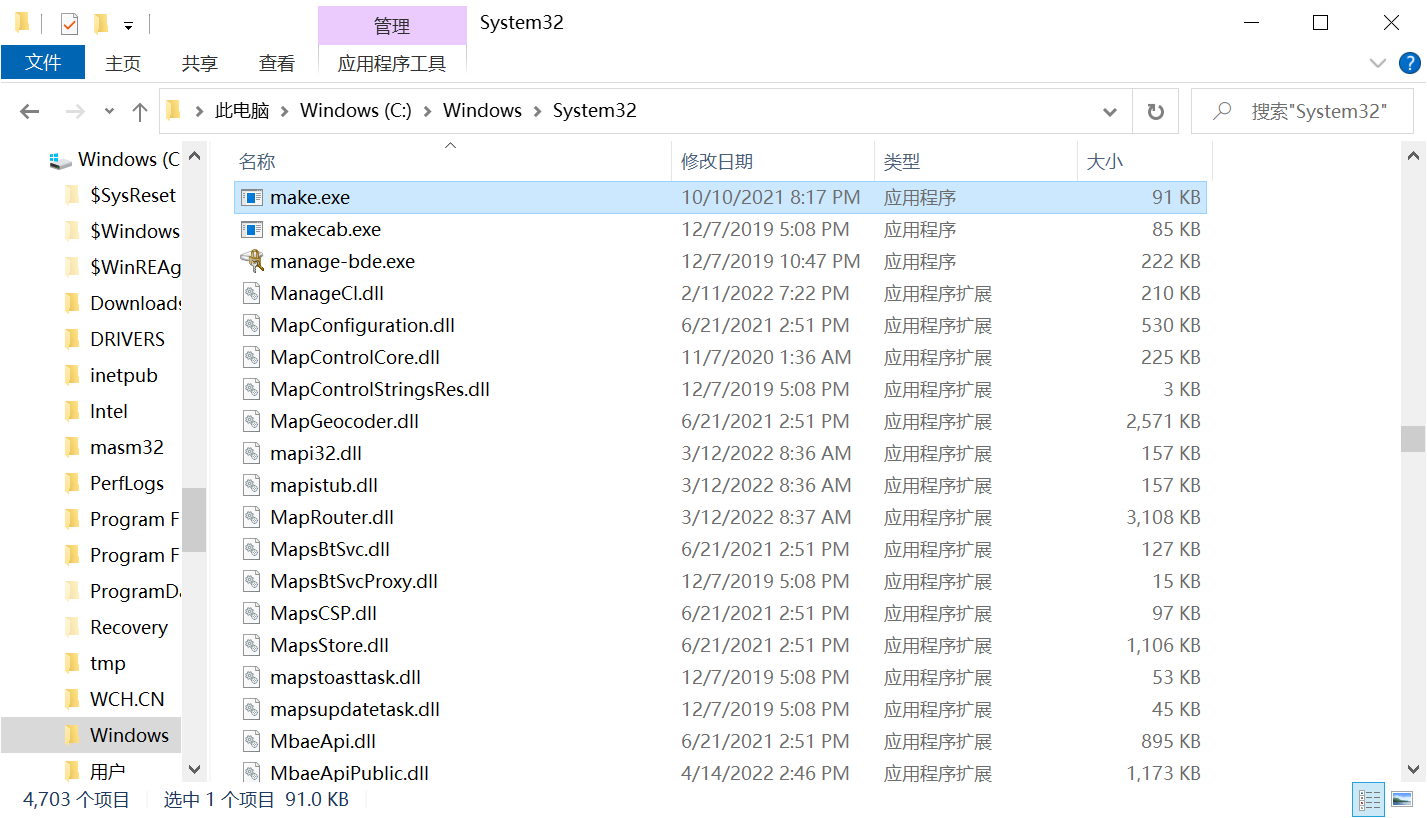The width and height of the screenshot is (1427, 818).
Task: Switch to the 查看 ribbon tab
Action: point(277,63)
